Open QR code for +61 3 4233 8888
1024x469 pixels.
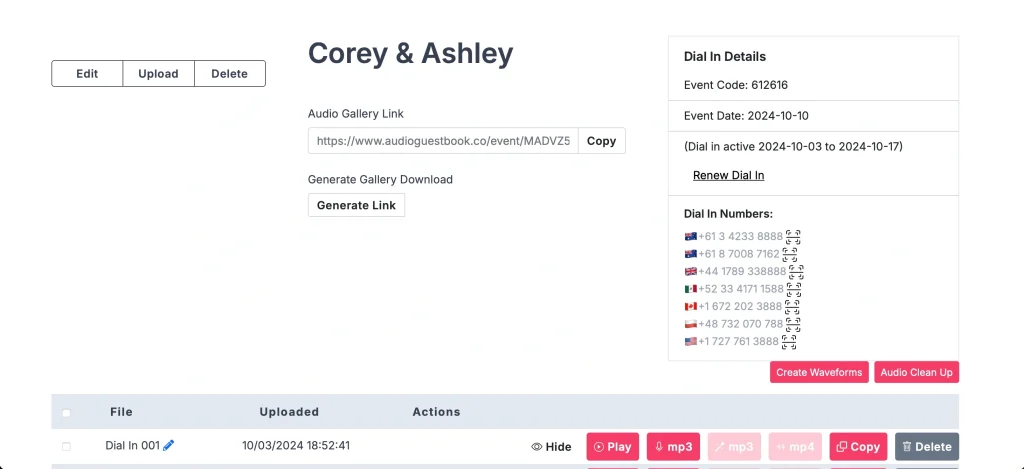[793, 237]
